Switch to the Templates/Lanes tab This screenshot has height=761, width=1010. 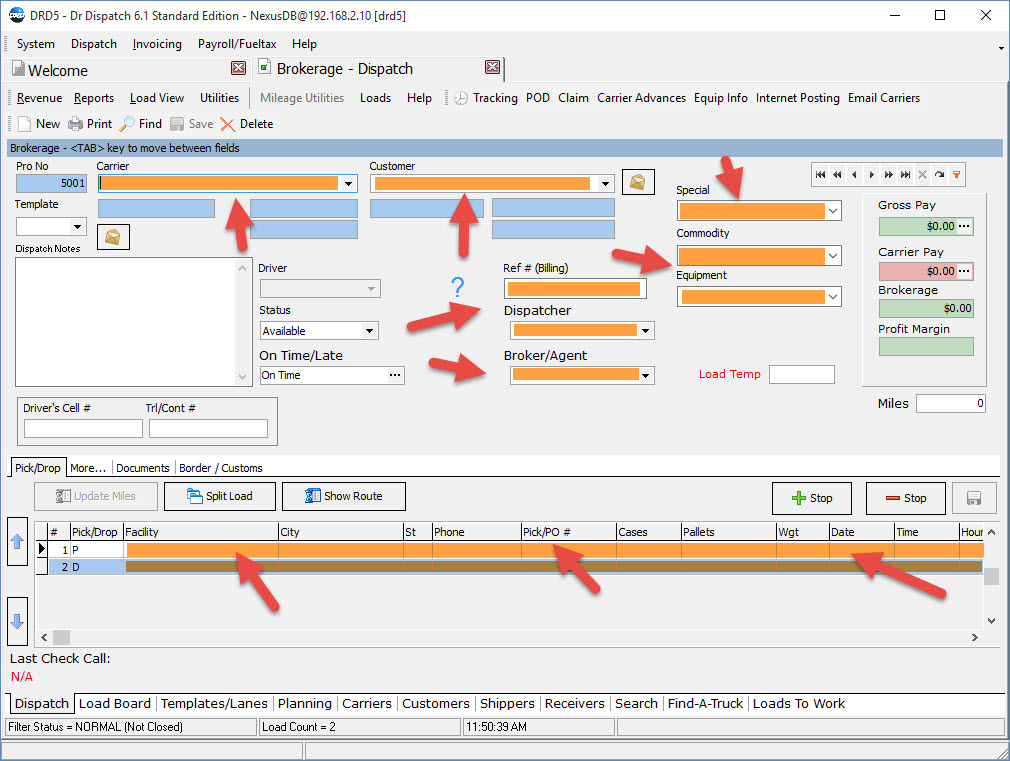214,704
